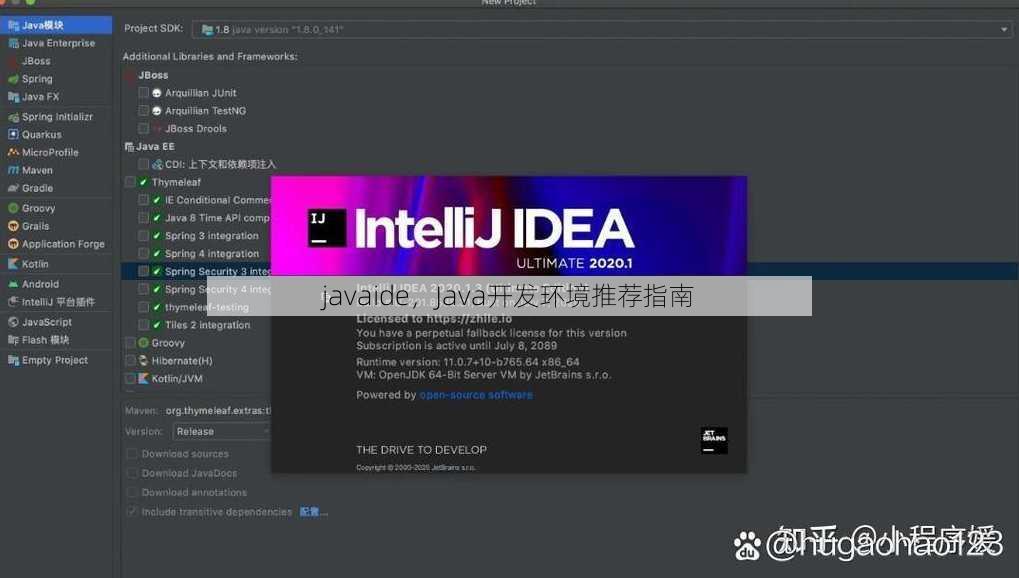Toggle Tiles 2 integration checkbox

(x=144, y=325)
